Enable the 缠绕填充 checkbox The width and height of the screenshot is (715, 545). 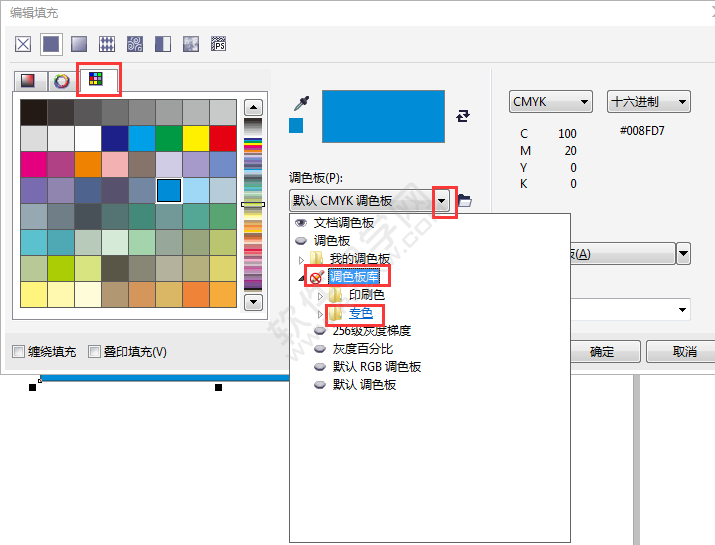18,352
